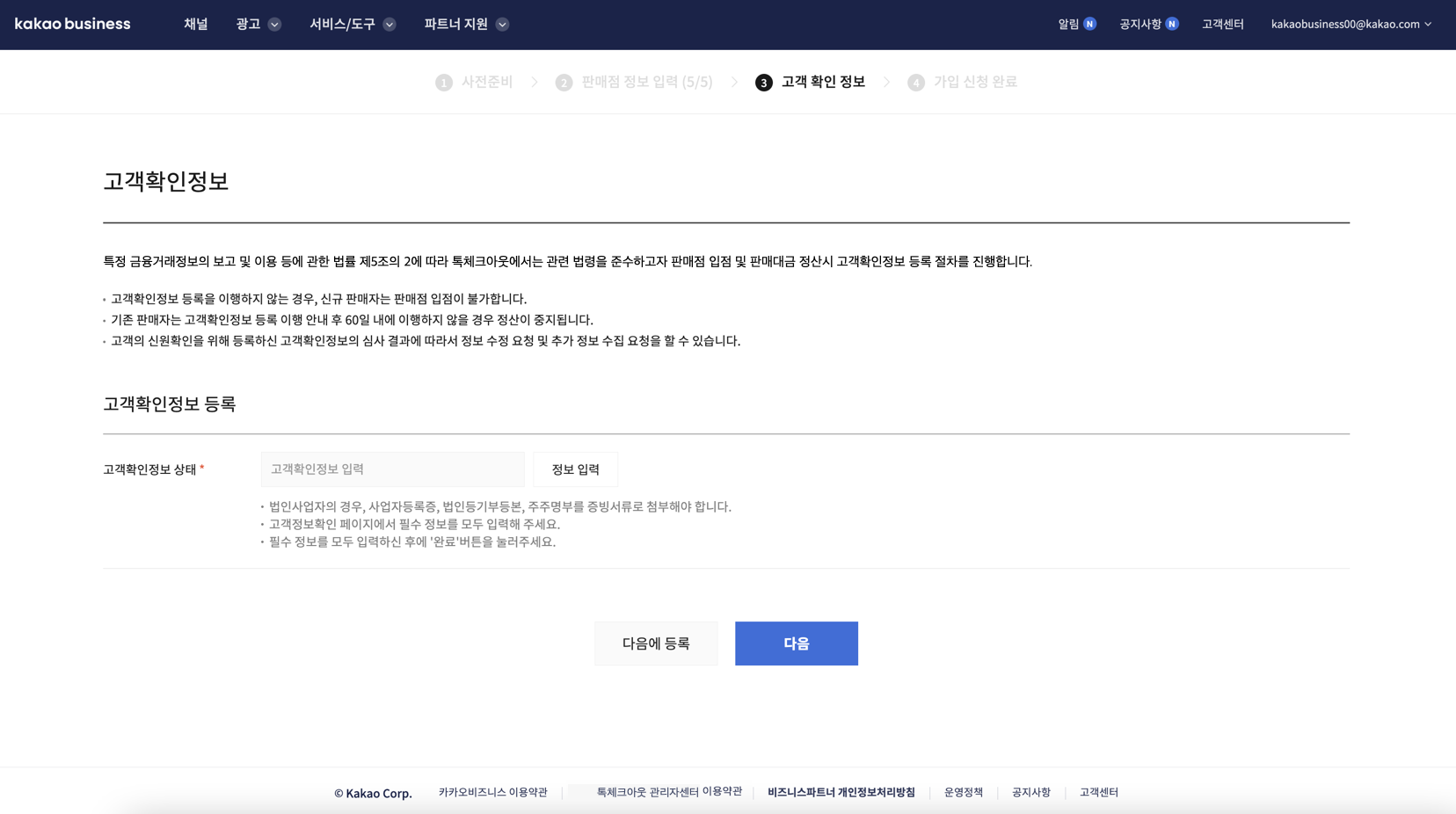Focus the 고객확인정보 입력 text field

coord(392,469)
